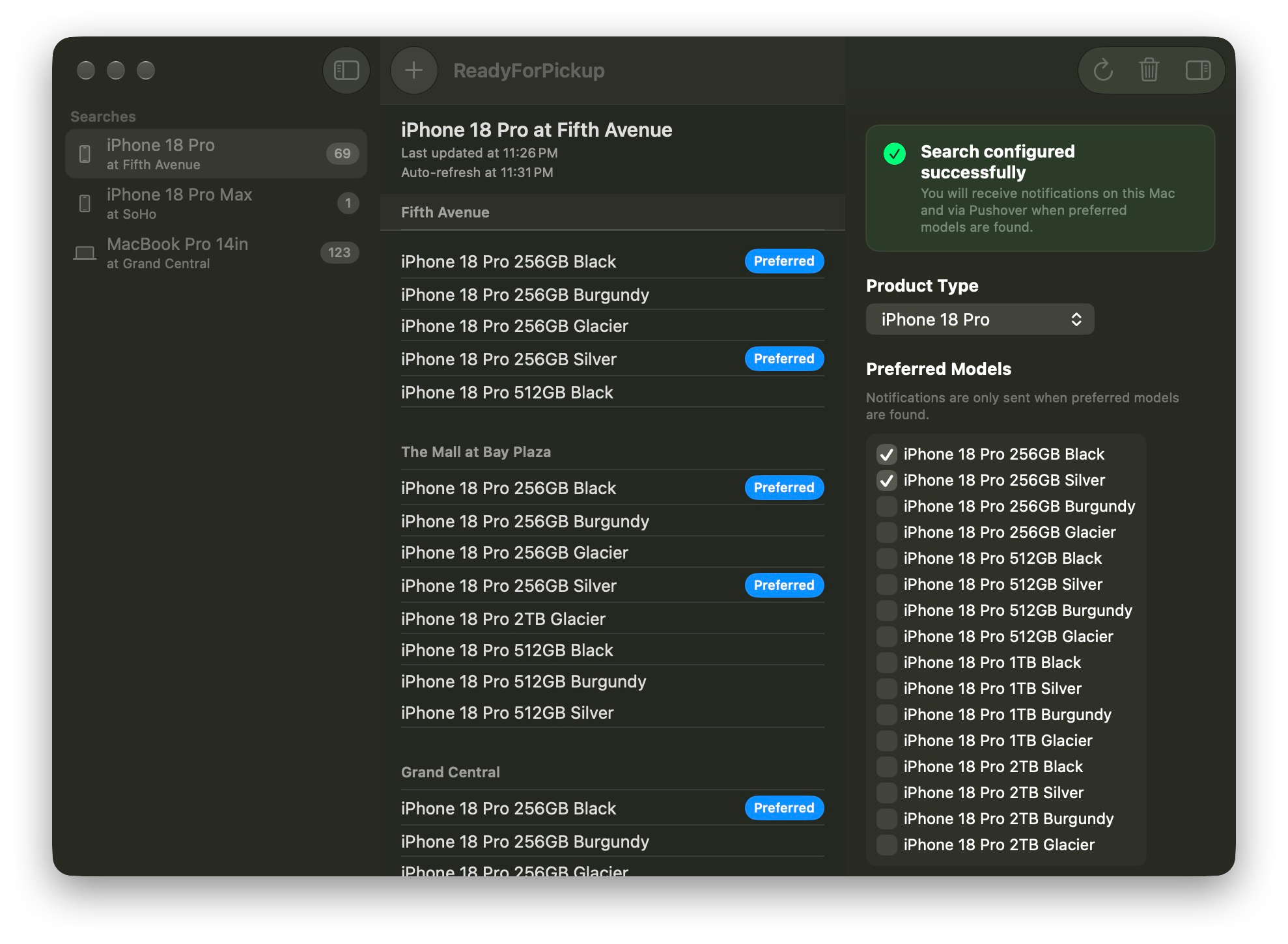Check iPhone 18 Pro 512GB Silver preference
This screenshot has width=1288, height=944.
tap(886, 584)
